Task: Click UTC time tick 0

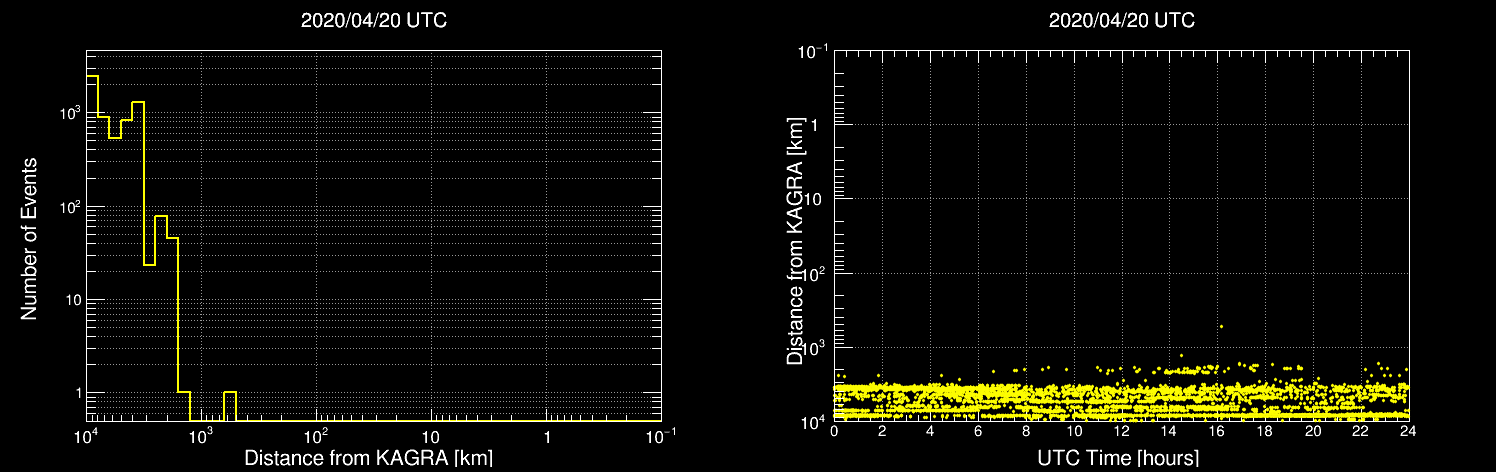Action: pyautogui.click(x=834, y=431)
